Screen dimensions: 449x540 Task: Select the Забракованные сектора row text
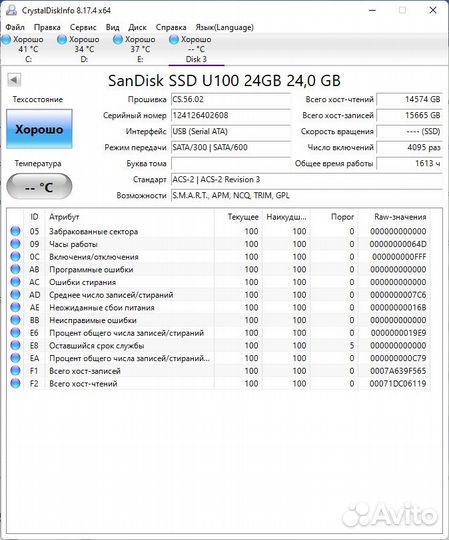(93, 231)
